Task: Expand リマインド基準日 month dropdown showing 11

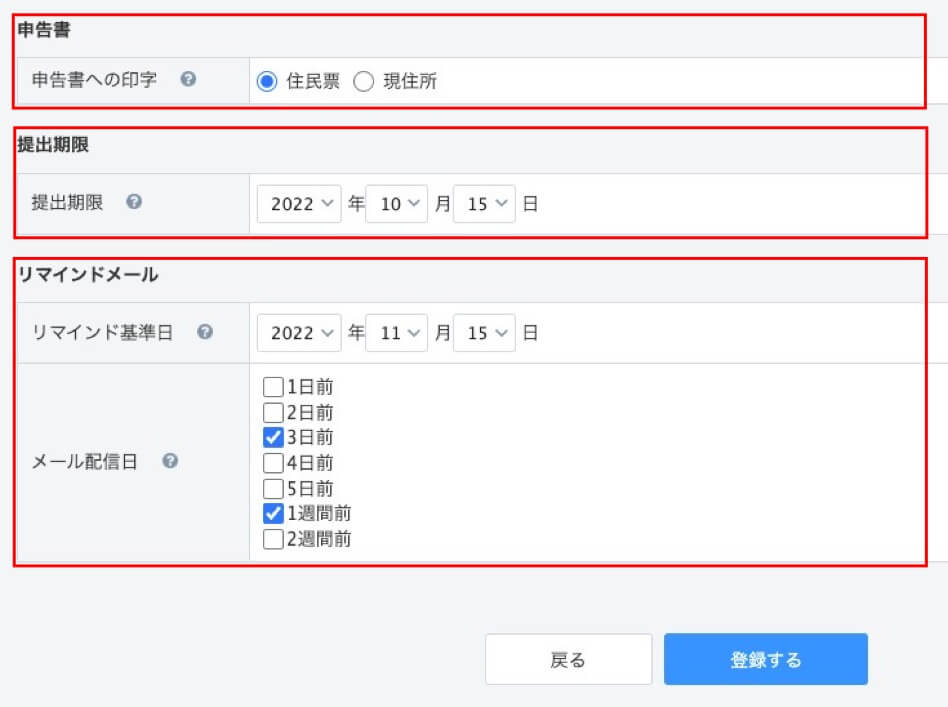Action: [397, 333]
